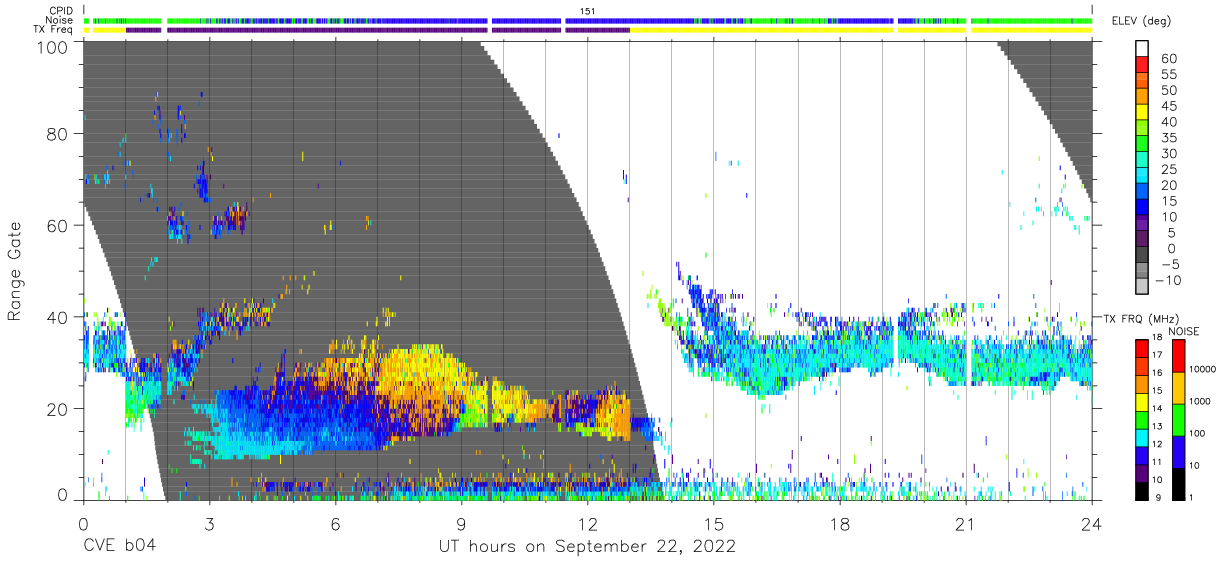Screen dimensions: 1228x567
Task: Click the '9' UT hour tick label
Action: pyautogui.click(x=461, y=524)
